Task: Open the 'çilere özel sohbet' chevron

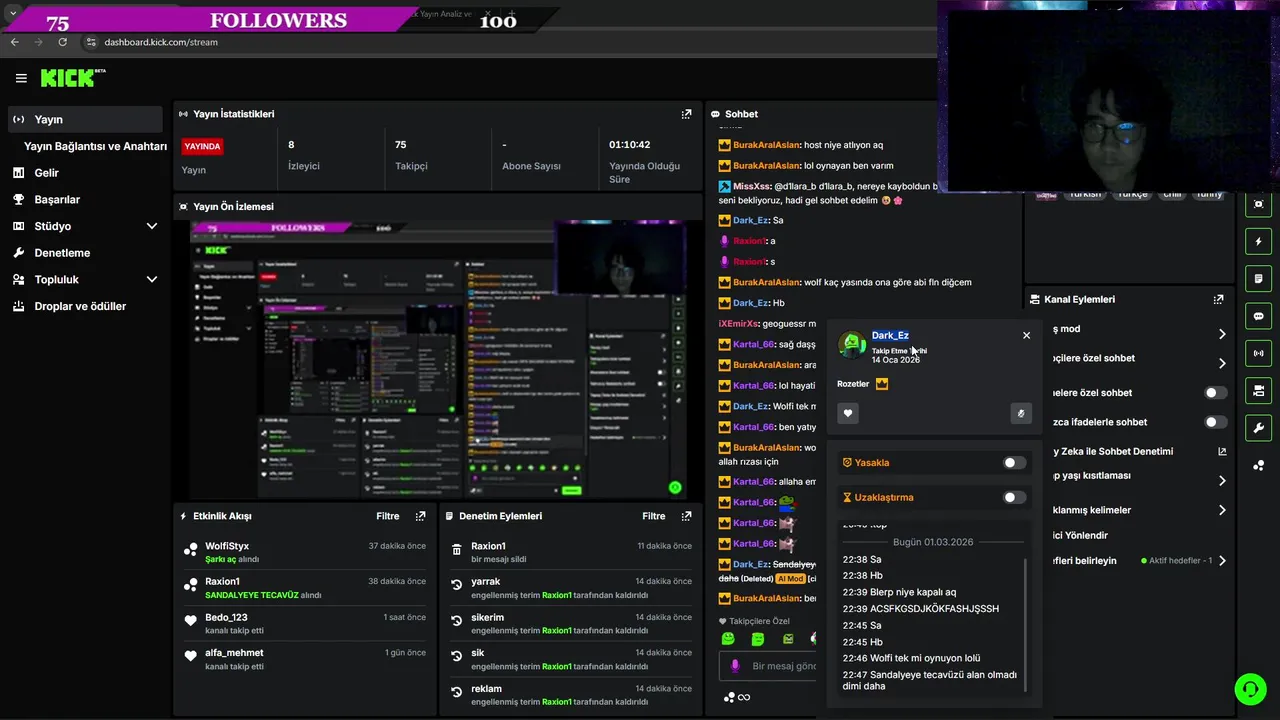Action: coord(1222,363)
